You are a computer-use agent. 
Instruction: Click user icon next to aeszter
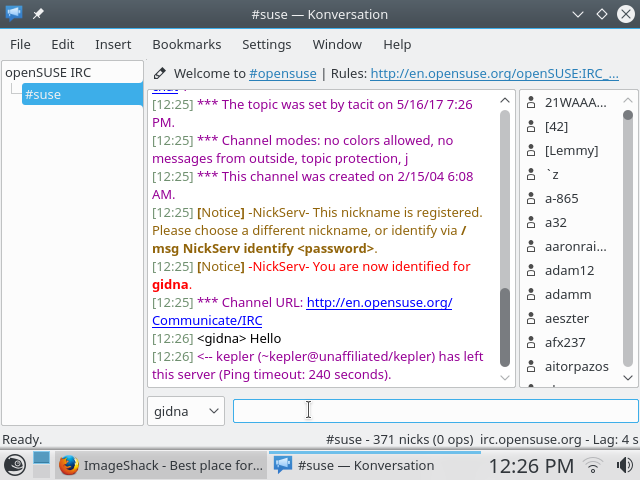coord(531,318)
